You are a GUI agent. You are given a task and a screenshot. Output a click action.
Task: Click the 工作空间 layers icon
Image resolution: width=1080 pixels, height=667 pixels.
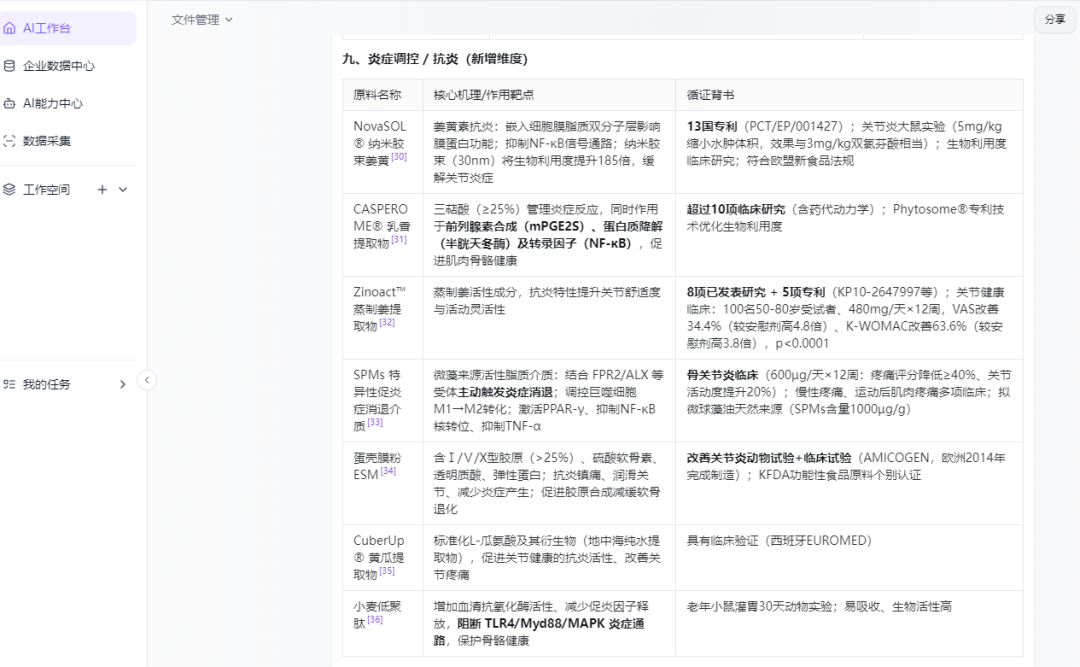coord(10,189)
